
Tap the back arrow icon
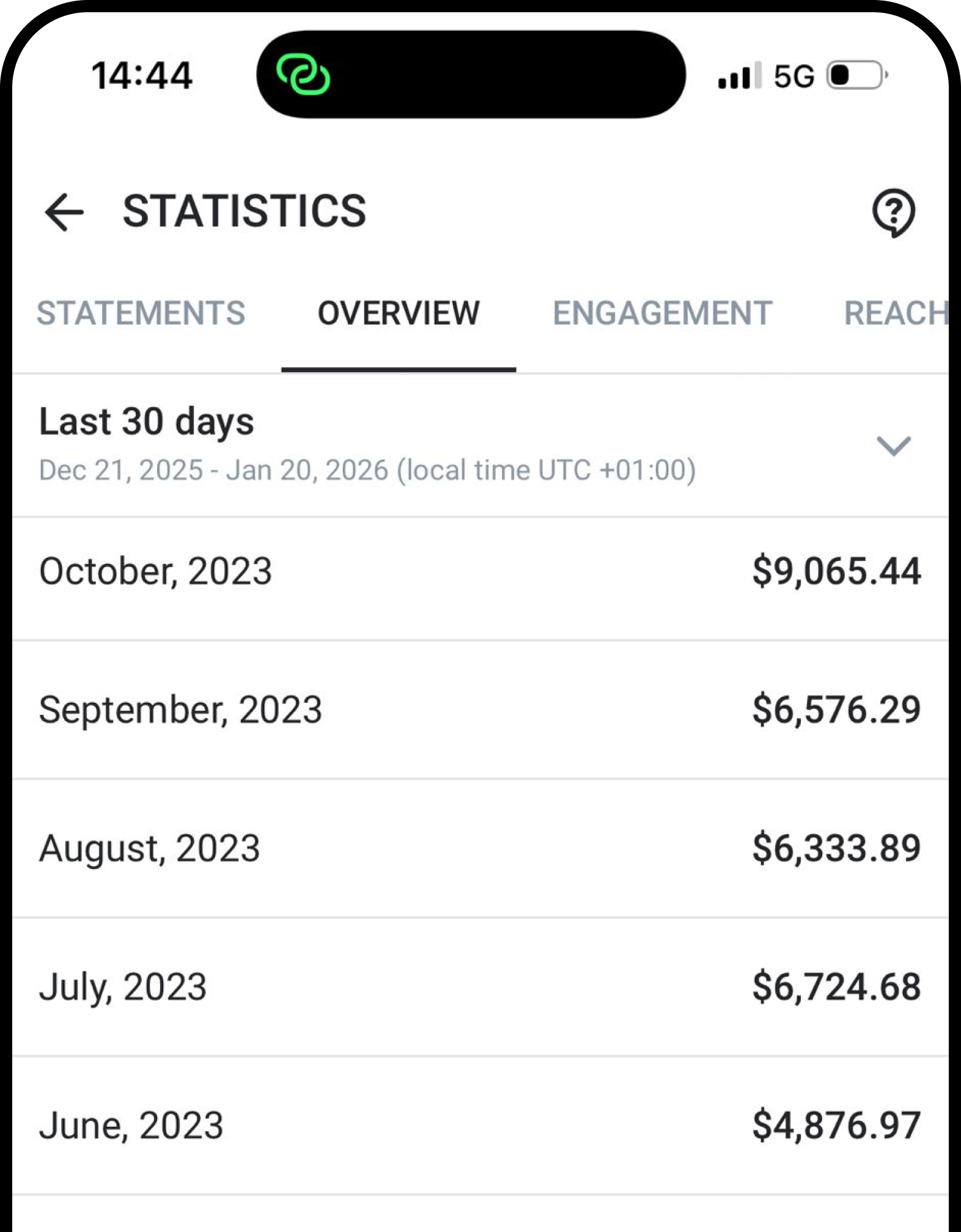coord(64,212)
